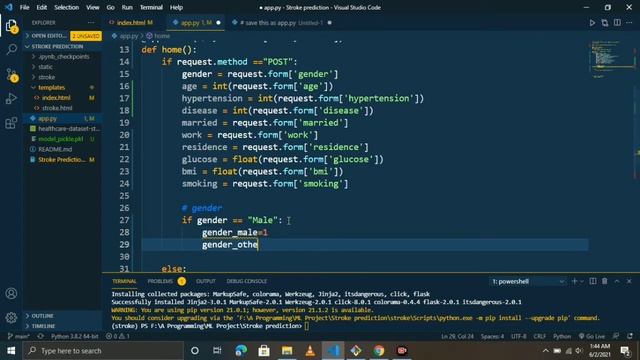The image size is (640, 360).
Task: Split the editor right
Action: click(617, 23)
